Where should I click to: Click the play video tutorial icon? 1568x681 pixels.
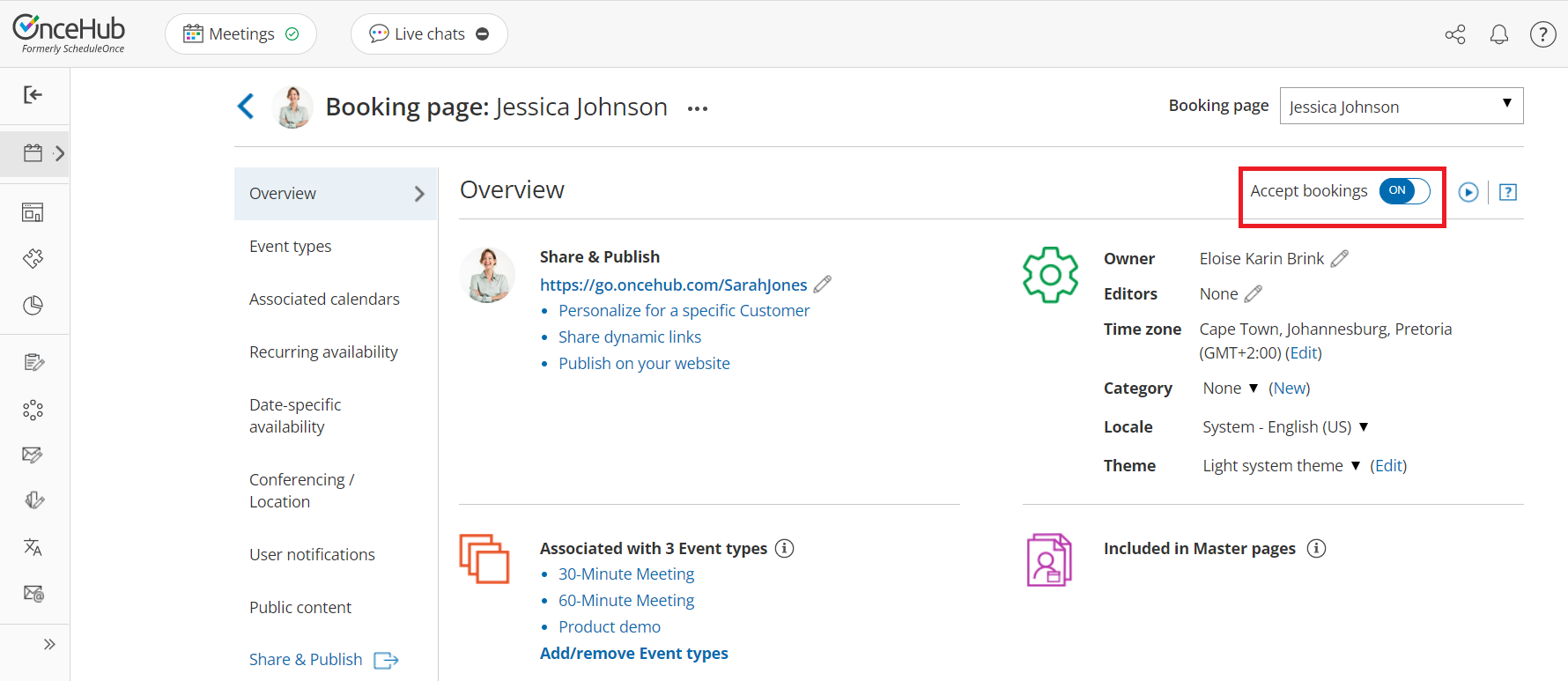click(1468, 192)
